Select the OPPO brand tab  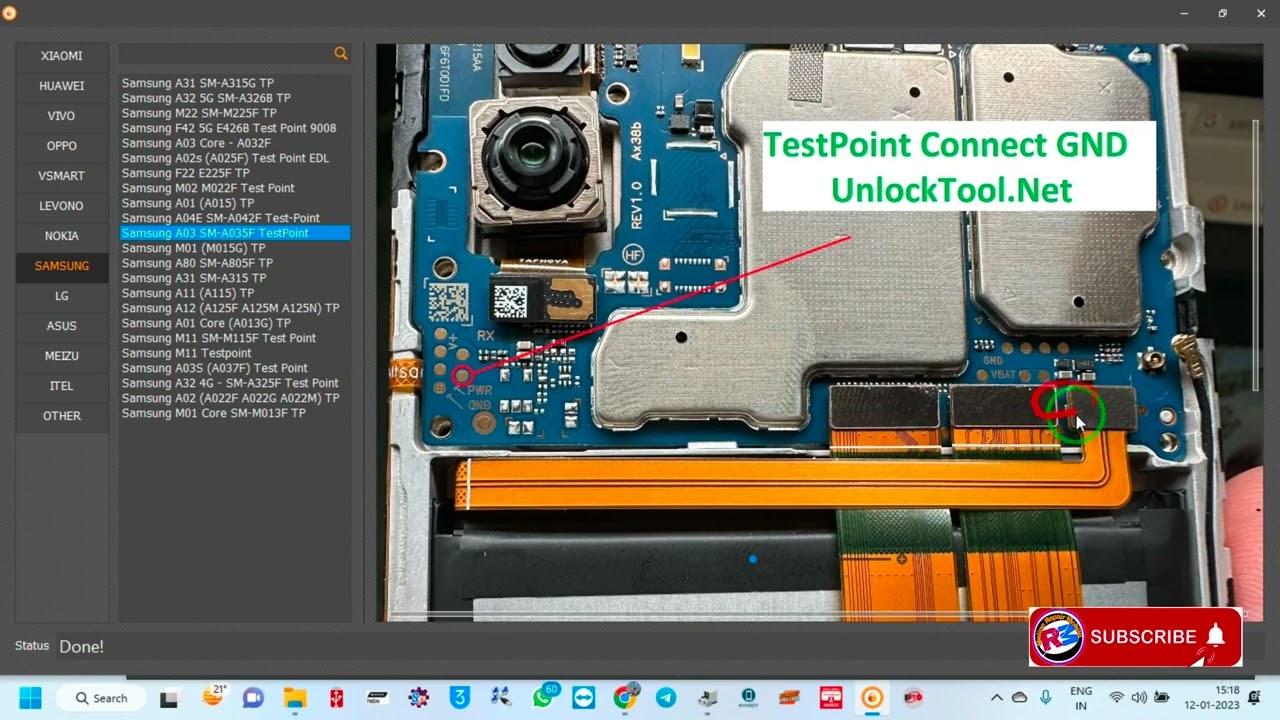(x=62, y=146)
